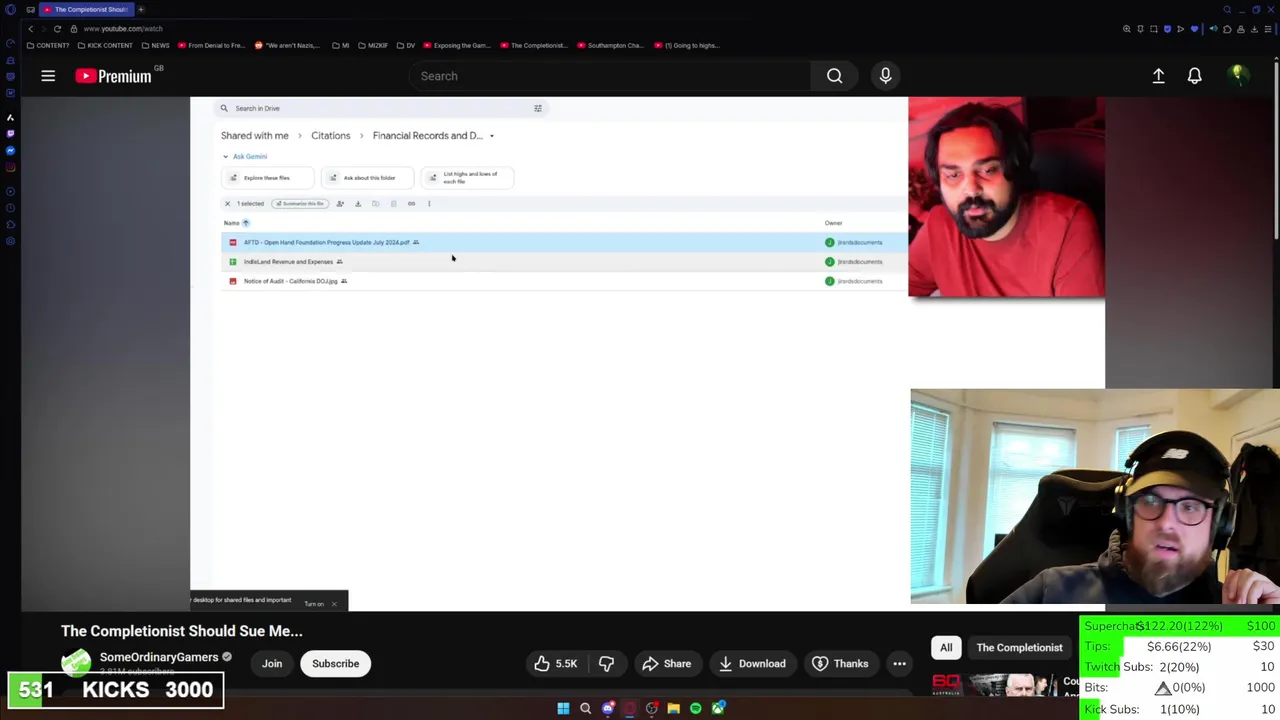
Task: Open a new browser tab with plus
Action: pos(141,9)
